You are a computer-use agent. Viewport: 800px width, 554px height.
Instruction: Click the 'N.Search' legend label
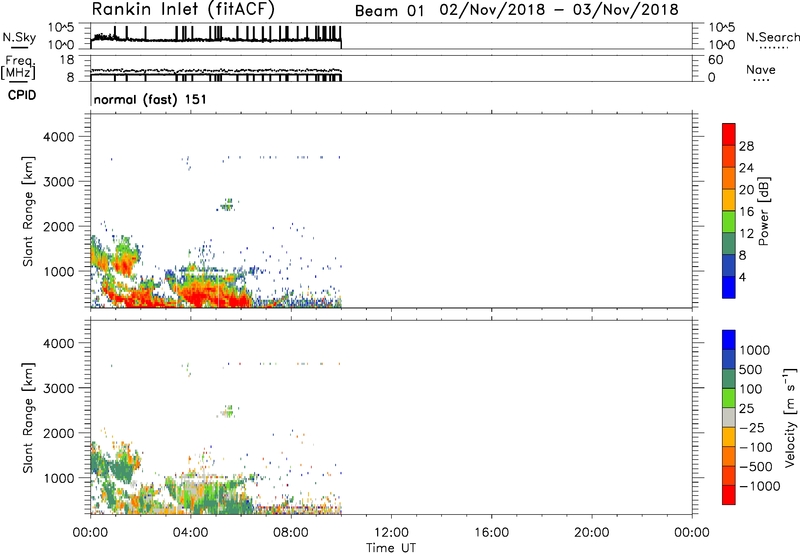point(772,37)
